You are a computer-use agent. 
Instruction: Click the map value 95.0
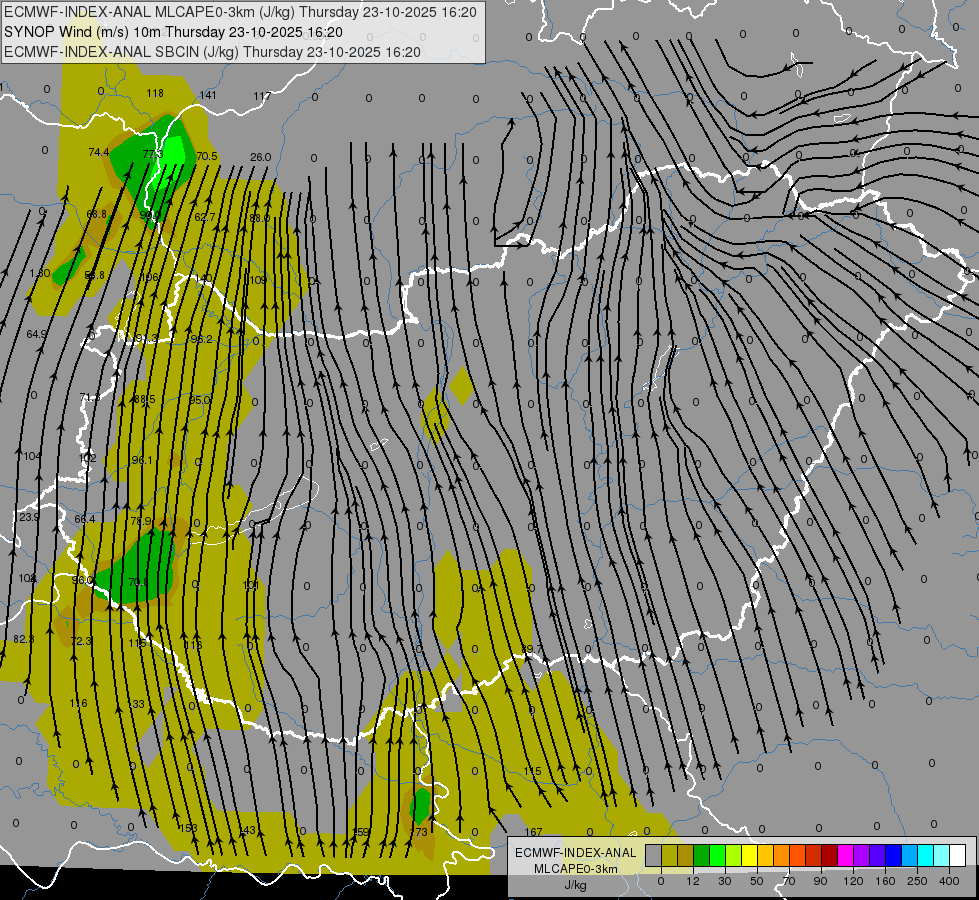[x=200, y=400]
